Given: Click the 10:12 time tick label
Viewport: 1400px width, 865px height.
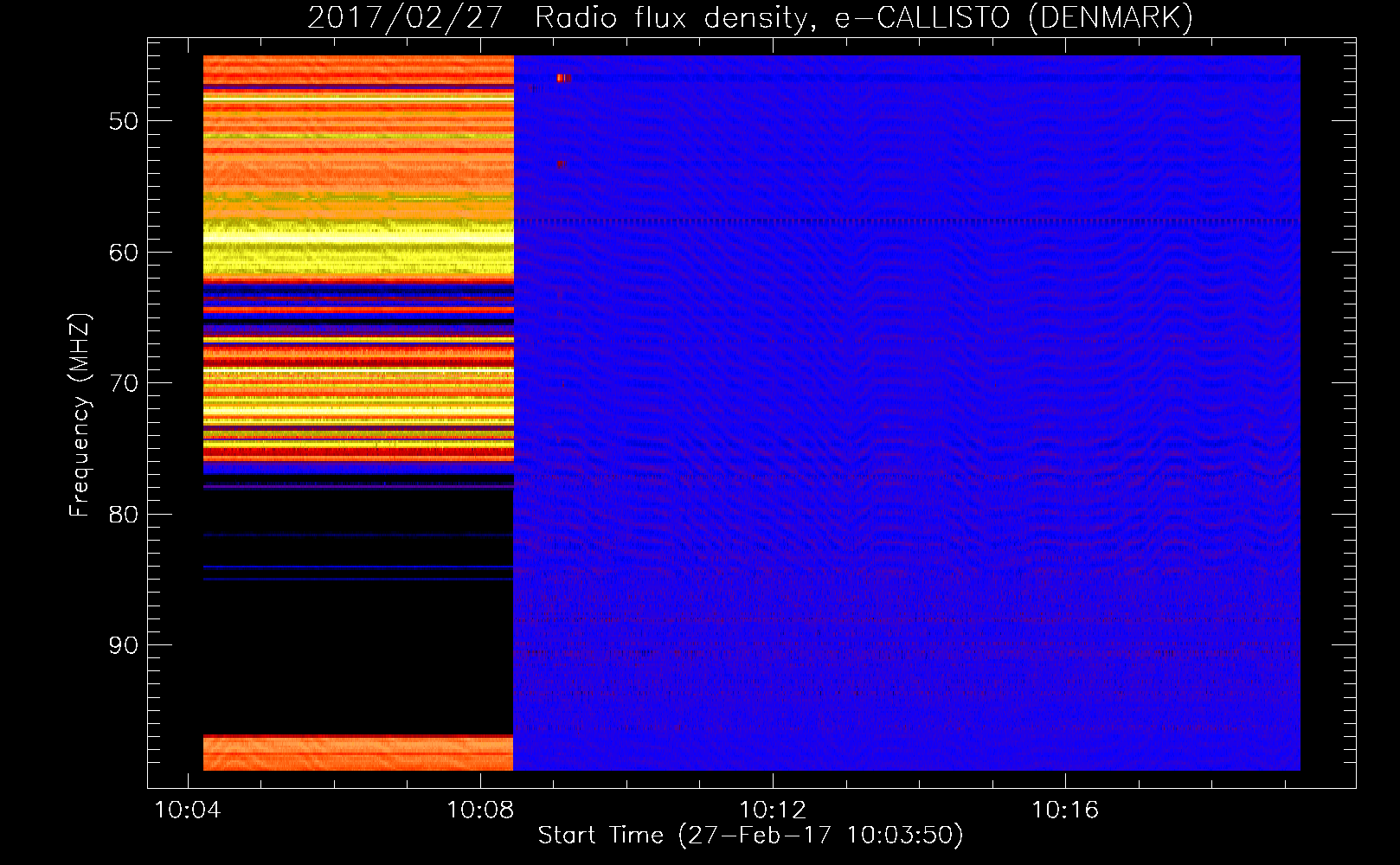Looking at the screenshot, I should coord(773,811).
